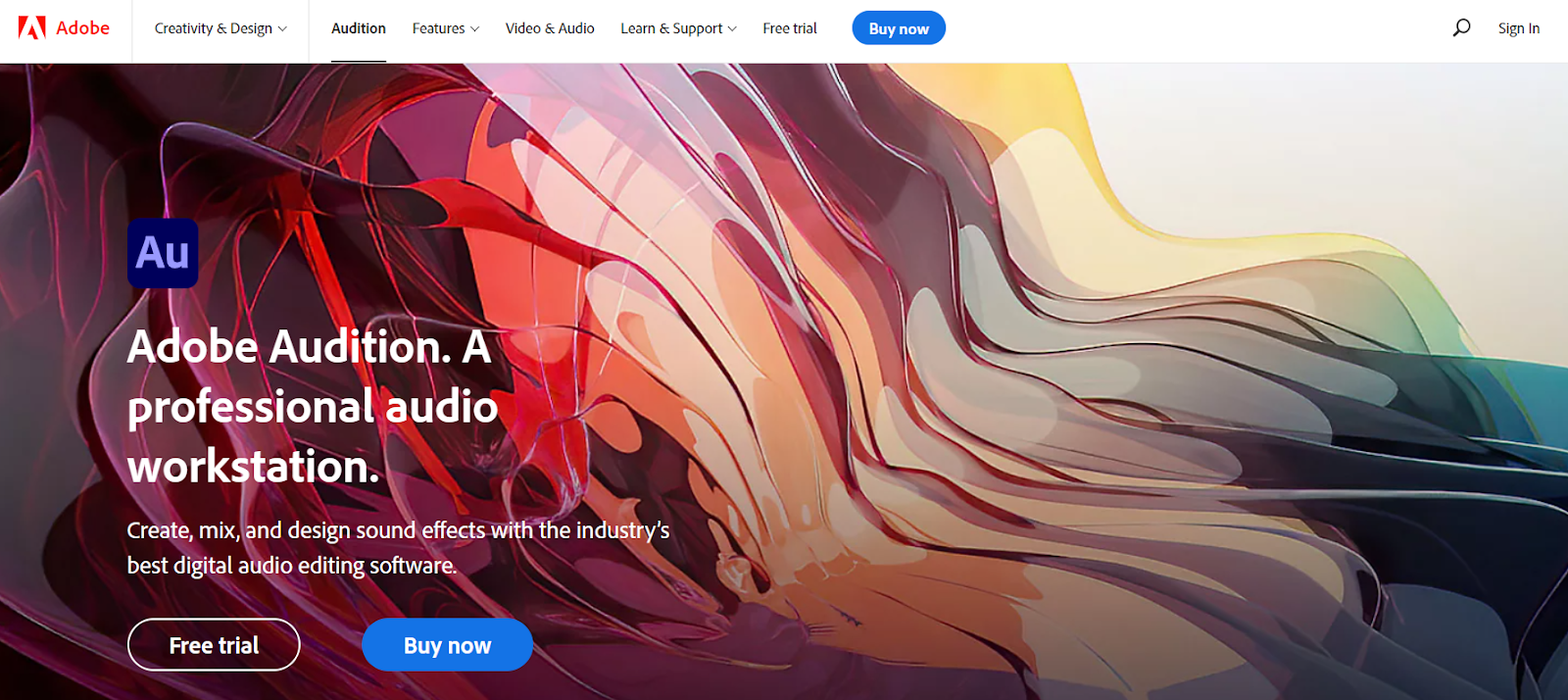Open search with the magnifying glass icon

tap(1461, 27)
